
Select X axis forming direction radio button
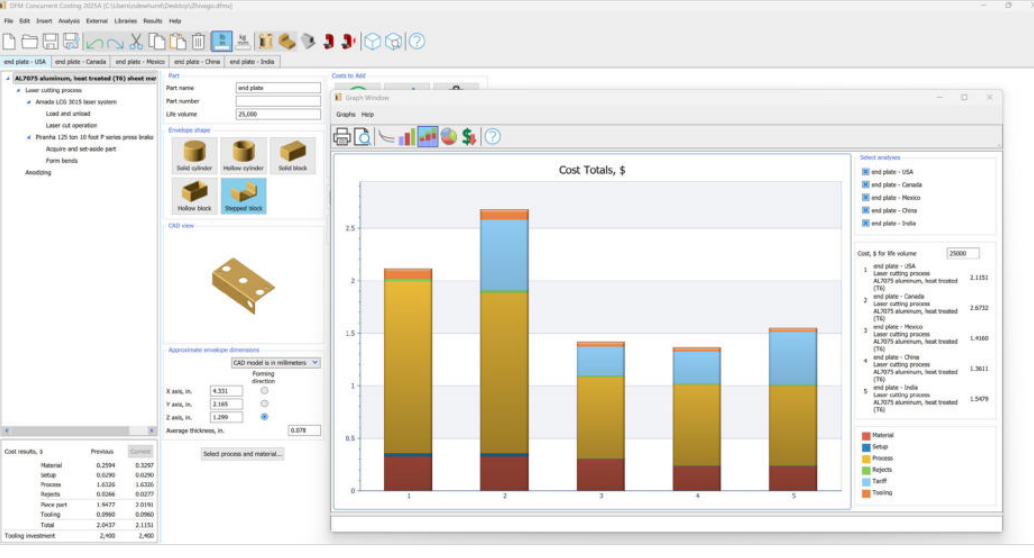(x=264, y=390)
